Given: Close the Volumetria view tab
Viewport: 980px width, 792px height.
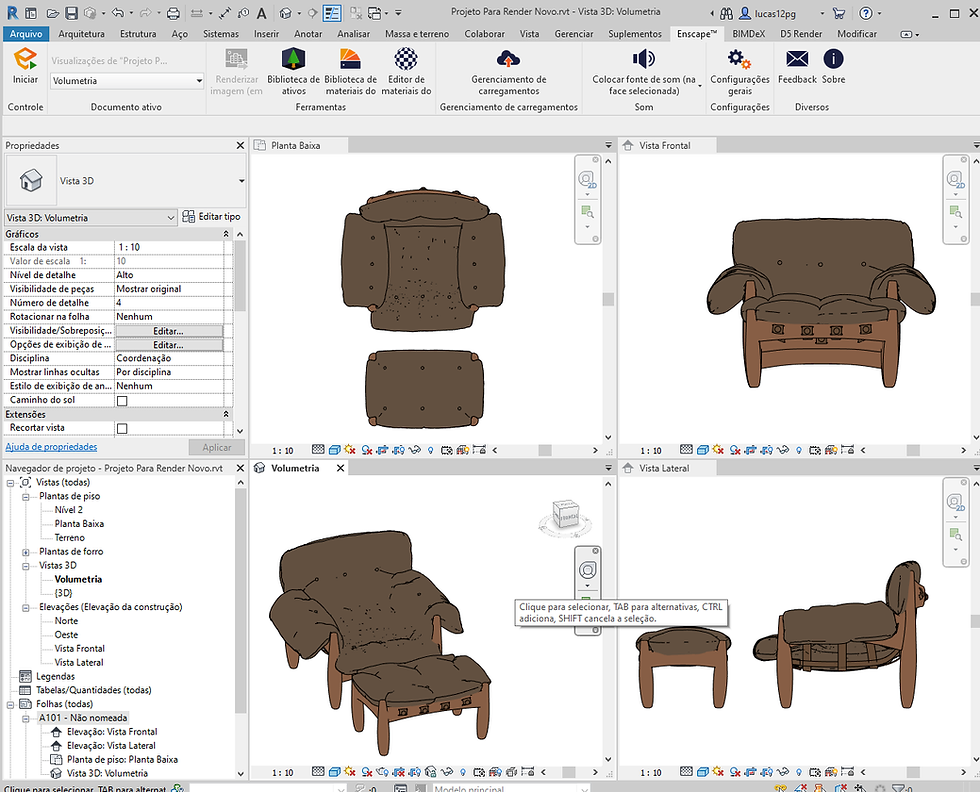Looking at the screenshot, I should tap(341, 468).
